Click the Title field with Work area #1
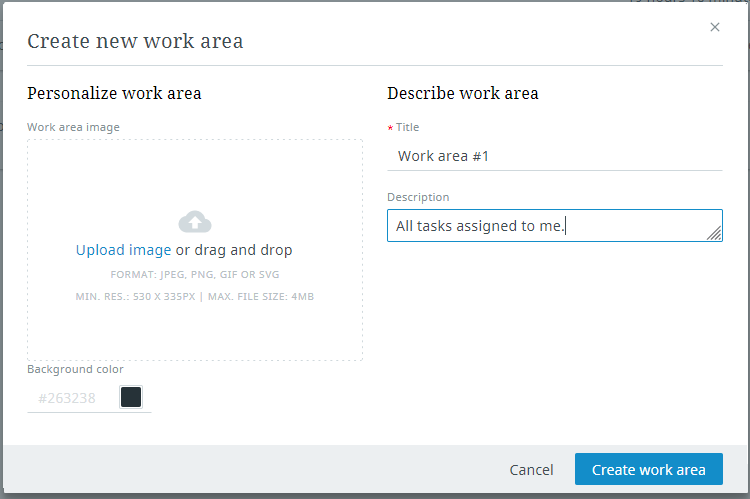This screenshot has height=499, width=750. pos(554,156)
